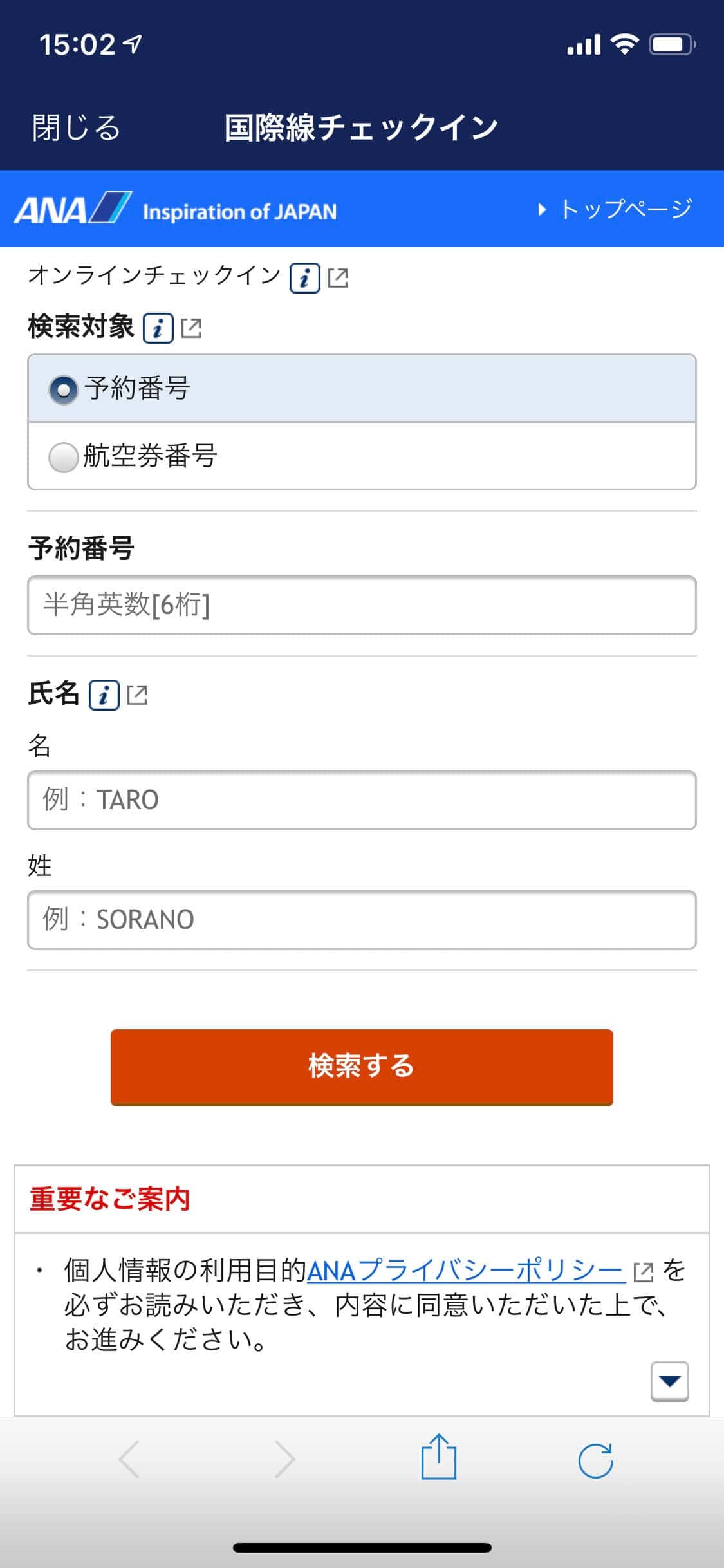Select the 予約番号 radio option
The image size is (724, 1568).
coord(64,389)
